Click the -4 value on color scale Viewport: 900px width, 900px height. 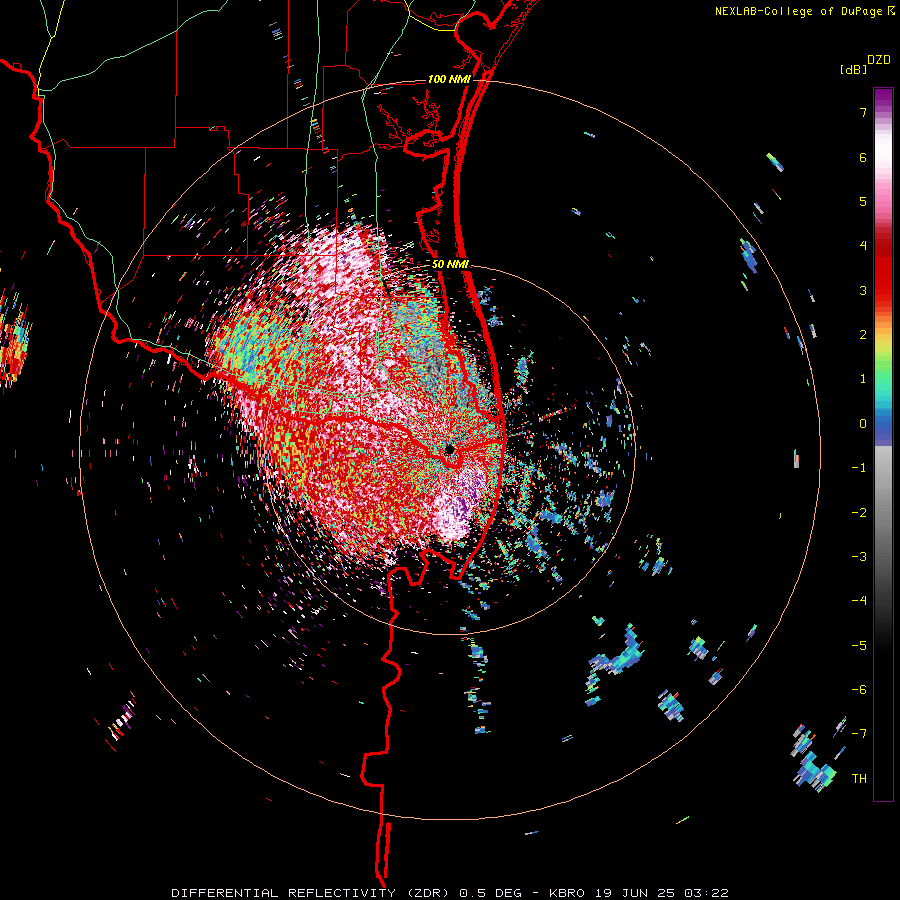[859, 601]
